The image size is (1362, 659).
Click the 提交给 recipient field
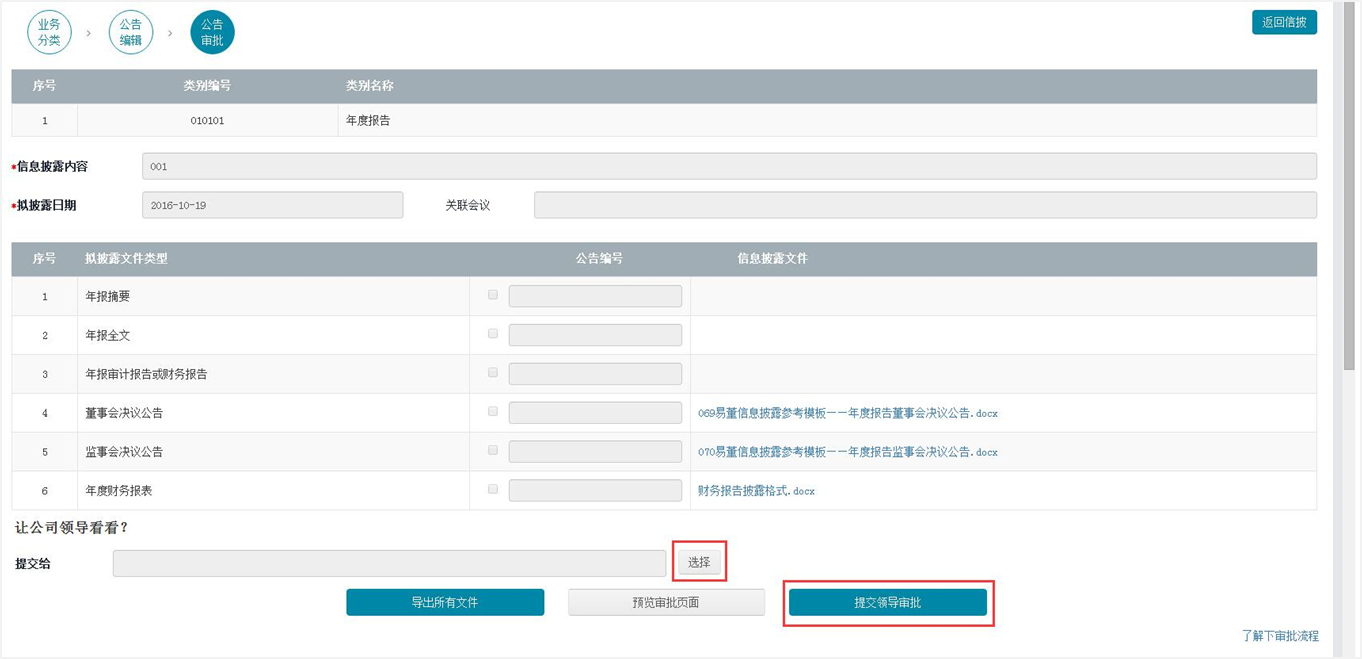[x=389, y=563]
